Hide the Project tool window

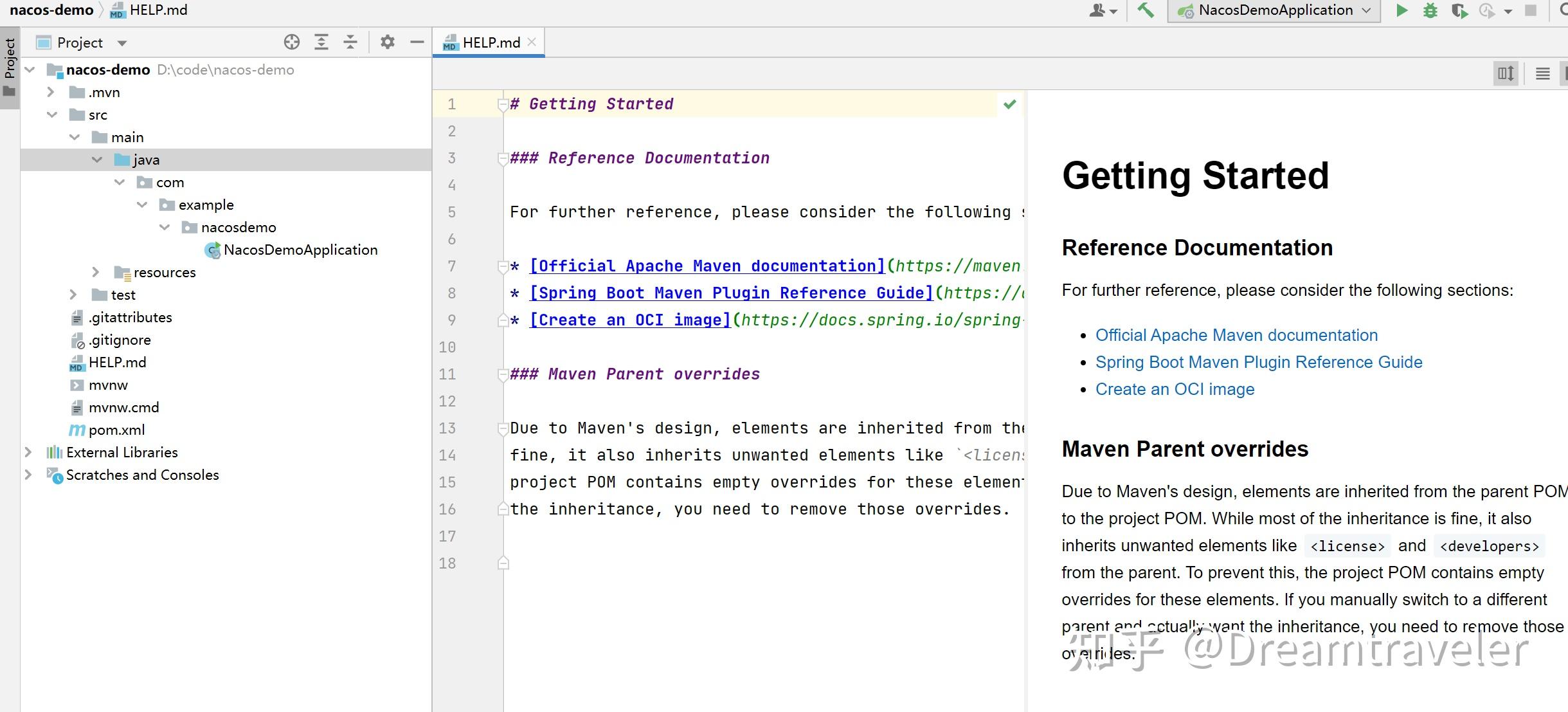(x=417, y=42)
